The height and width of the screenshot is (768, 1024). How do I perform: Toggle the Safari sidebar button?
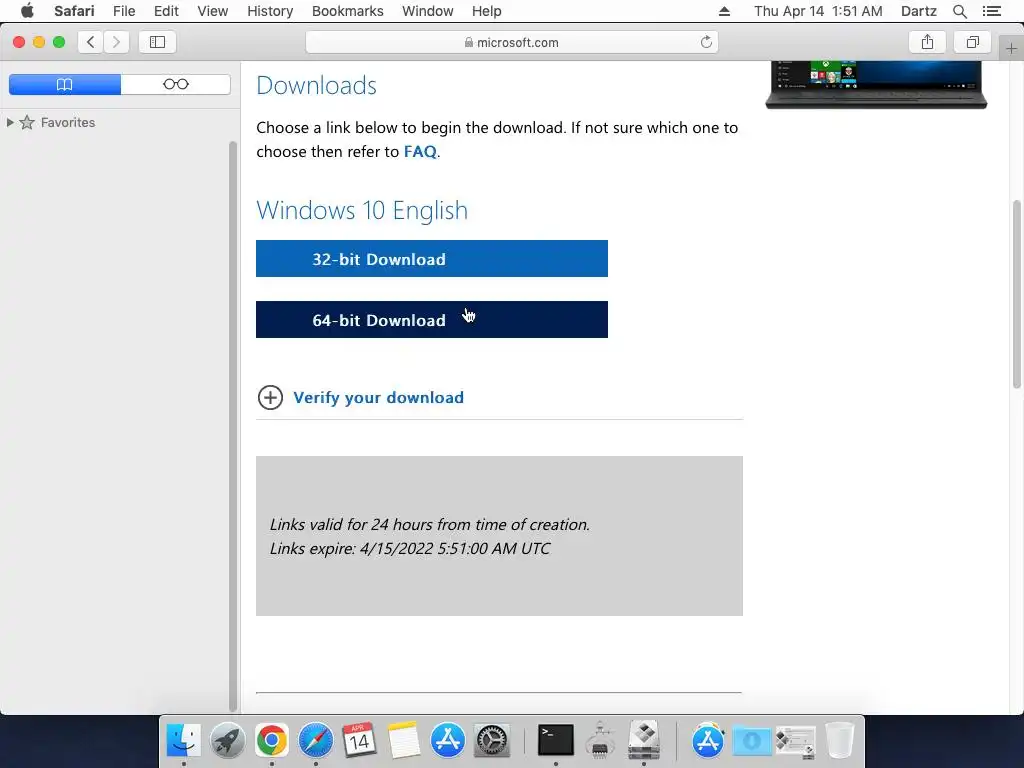[x=157, y=42]
